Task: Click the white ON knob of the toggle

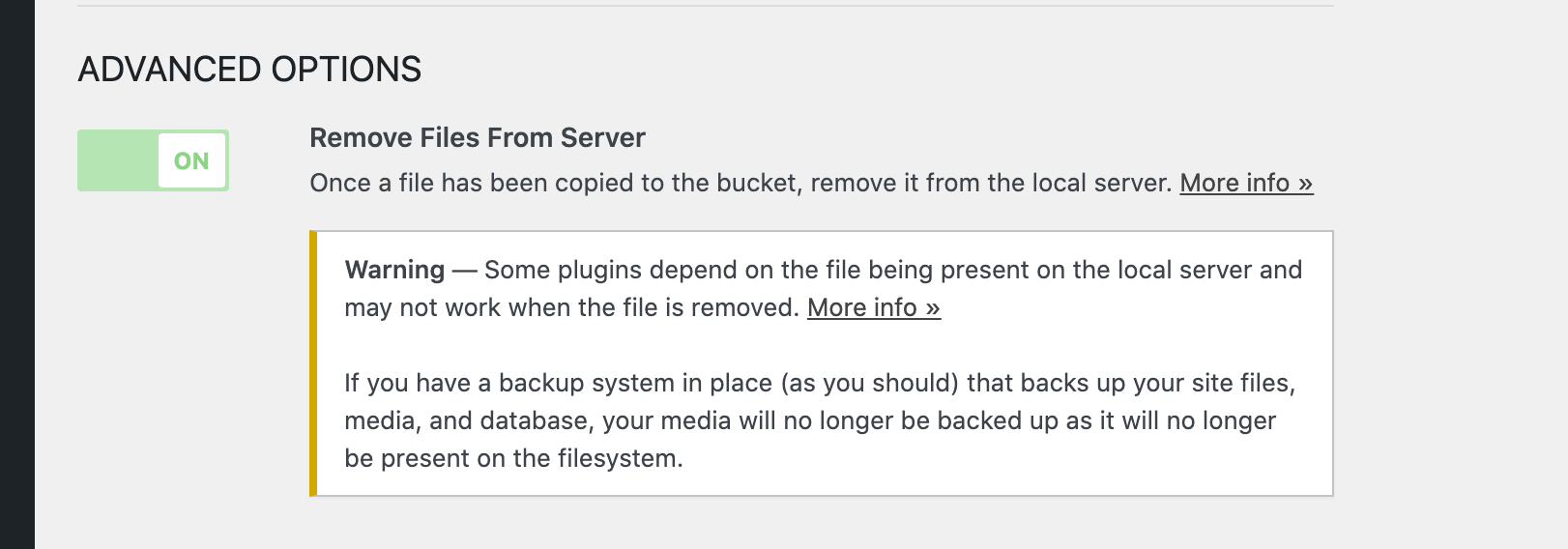Action: [191, 160]
